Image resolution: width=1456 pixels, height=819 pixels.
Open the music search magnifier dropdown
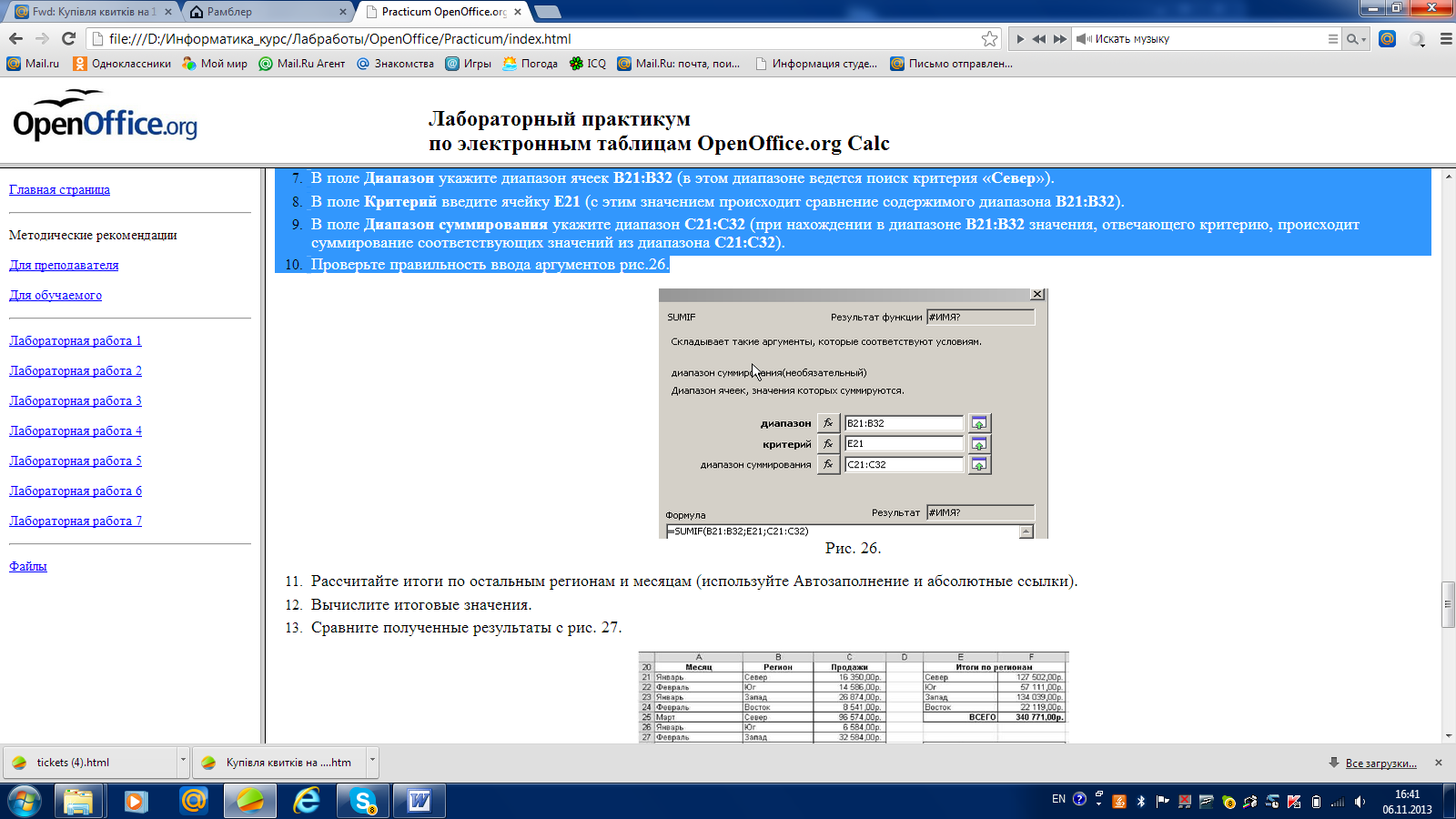1356,39
